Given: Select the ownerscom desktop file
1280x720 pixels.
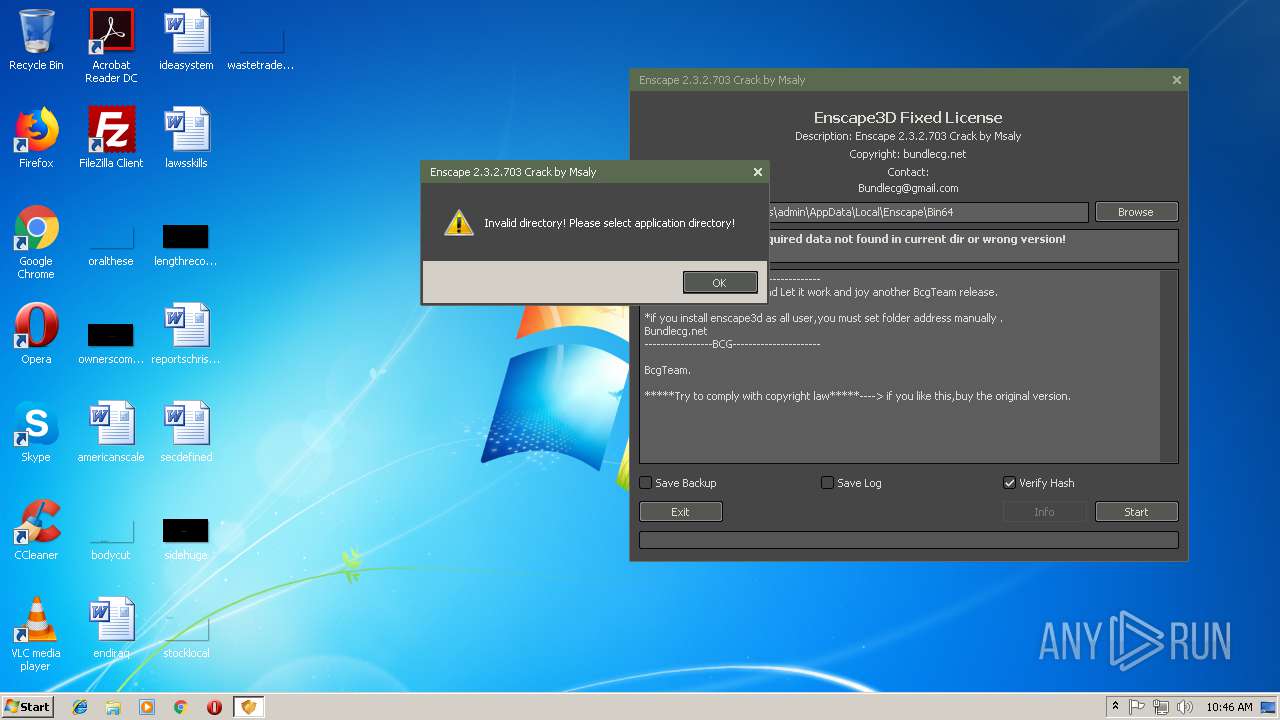Looking at the screenshot, I should (111, 343).
